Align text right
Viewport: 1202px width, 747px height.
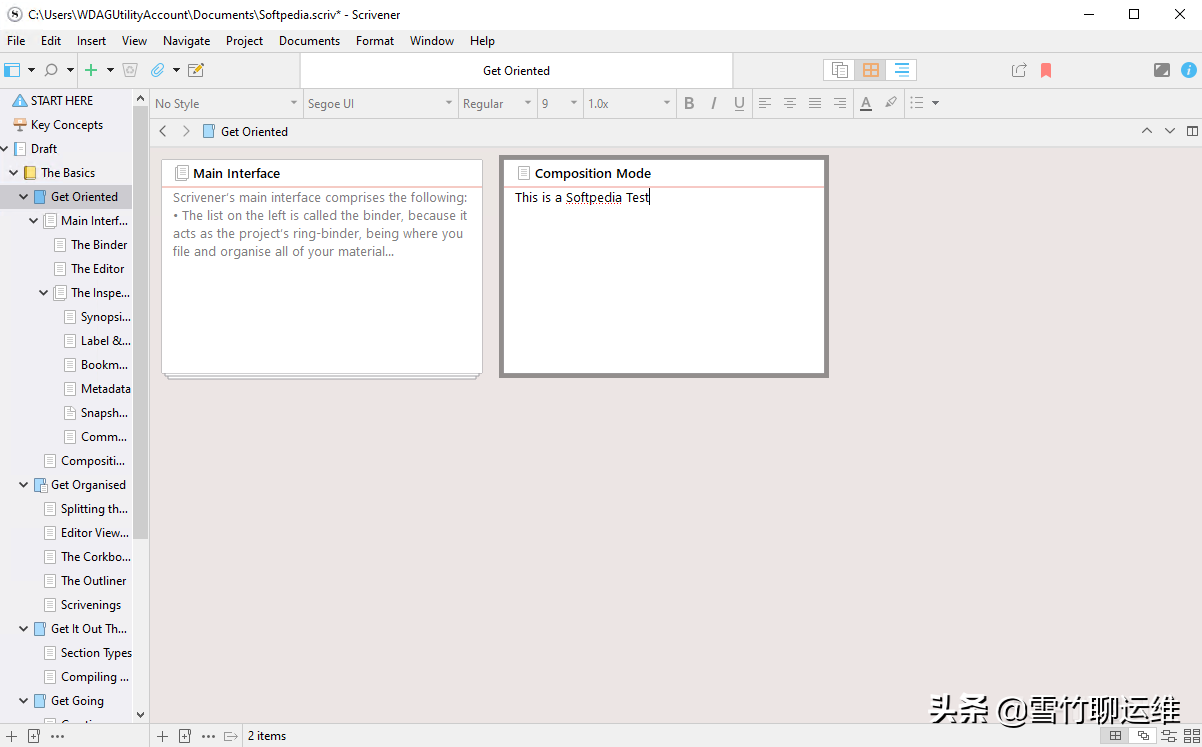tap(840, 103)
